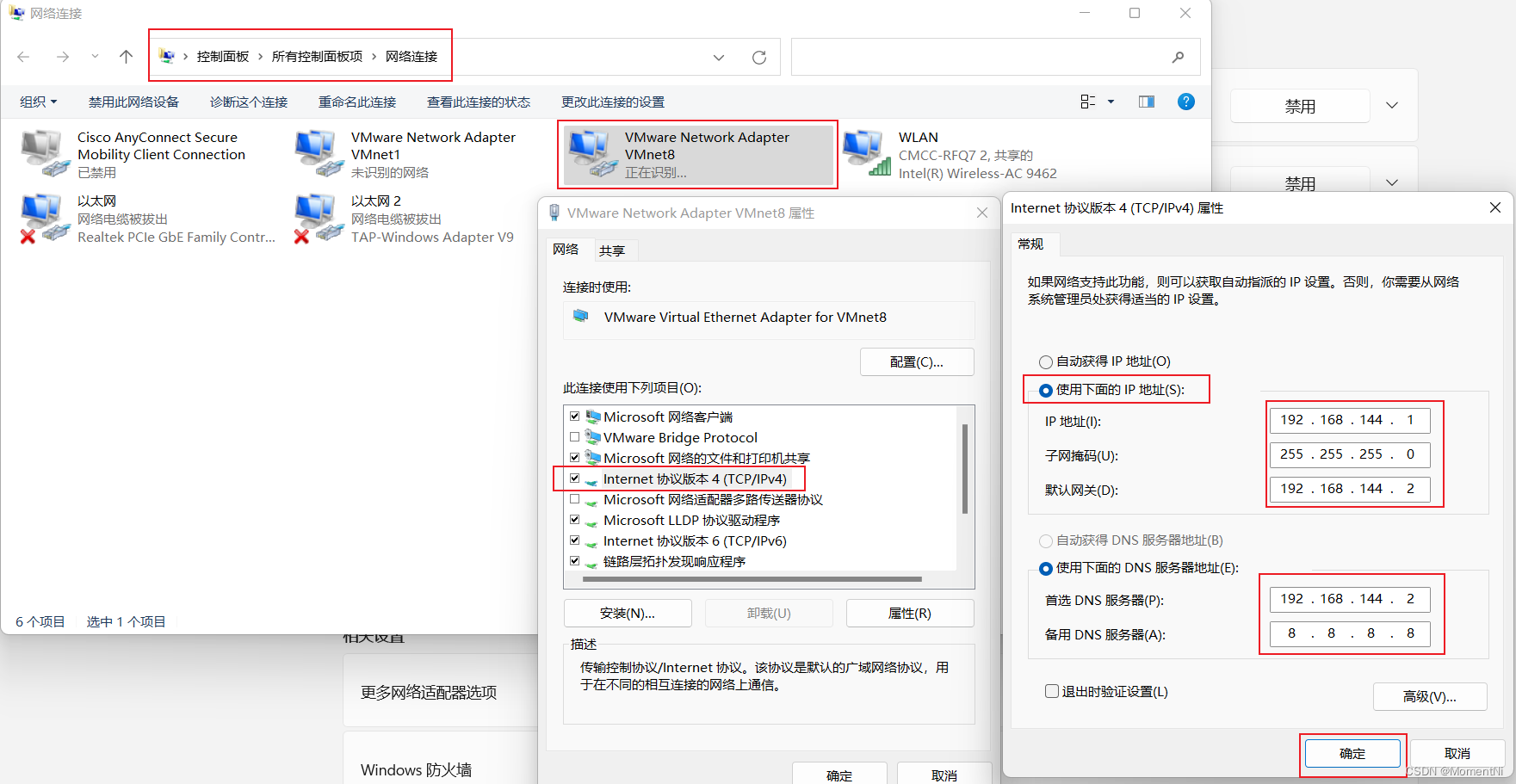Check 退出时验证设置 option
The width and height of the screenshot is (1516, 784).
1051,691
